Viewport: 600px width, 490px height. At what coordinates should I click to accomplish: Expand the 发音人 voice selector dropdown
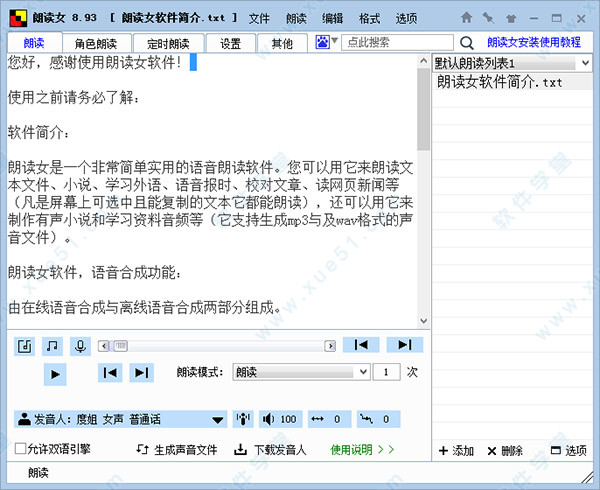pyautogui.click(x=217, y=419)
